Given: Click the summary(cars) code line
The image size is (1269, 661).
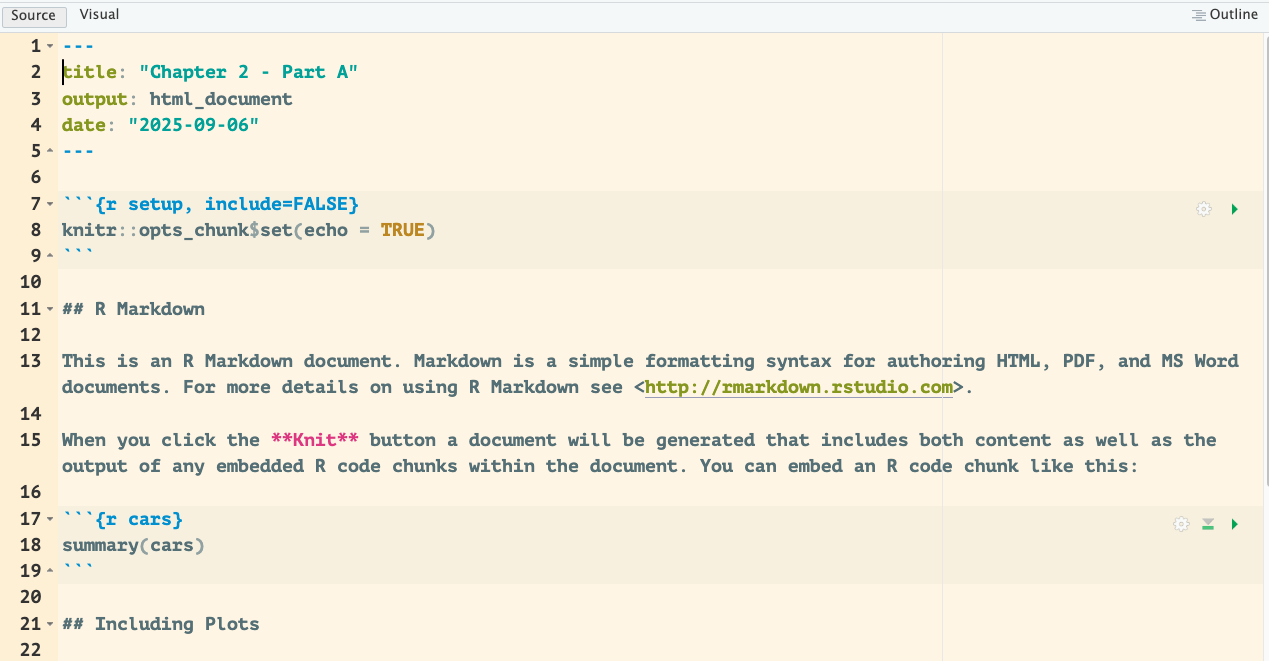Looking at the screenshot, I should click(x=133, y=545).
